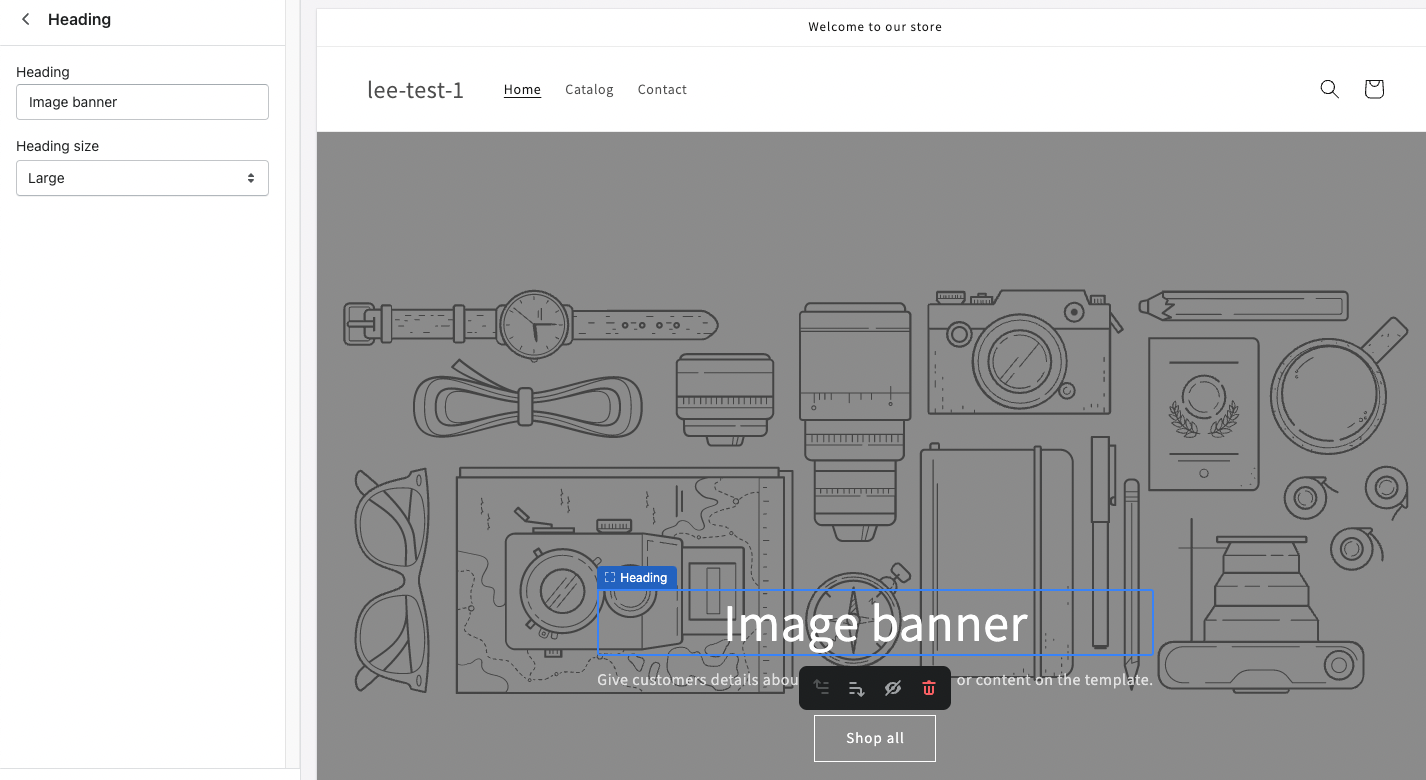The image size is (1426, 780).
Task: Open the Contact navigation menu item
Action: (x=662, y=89)
